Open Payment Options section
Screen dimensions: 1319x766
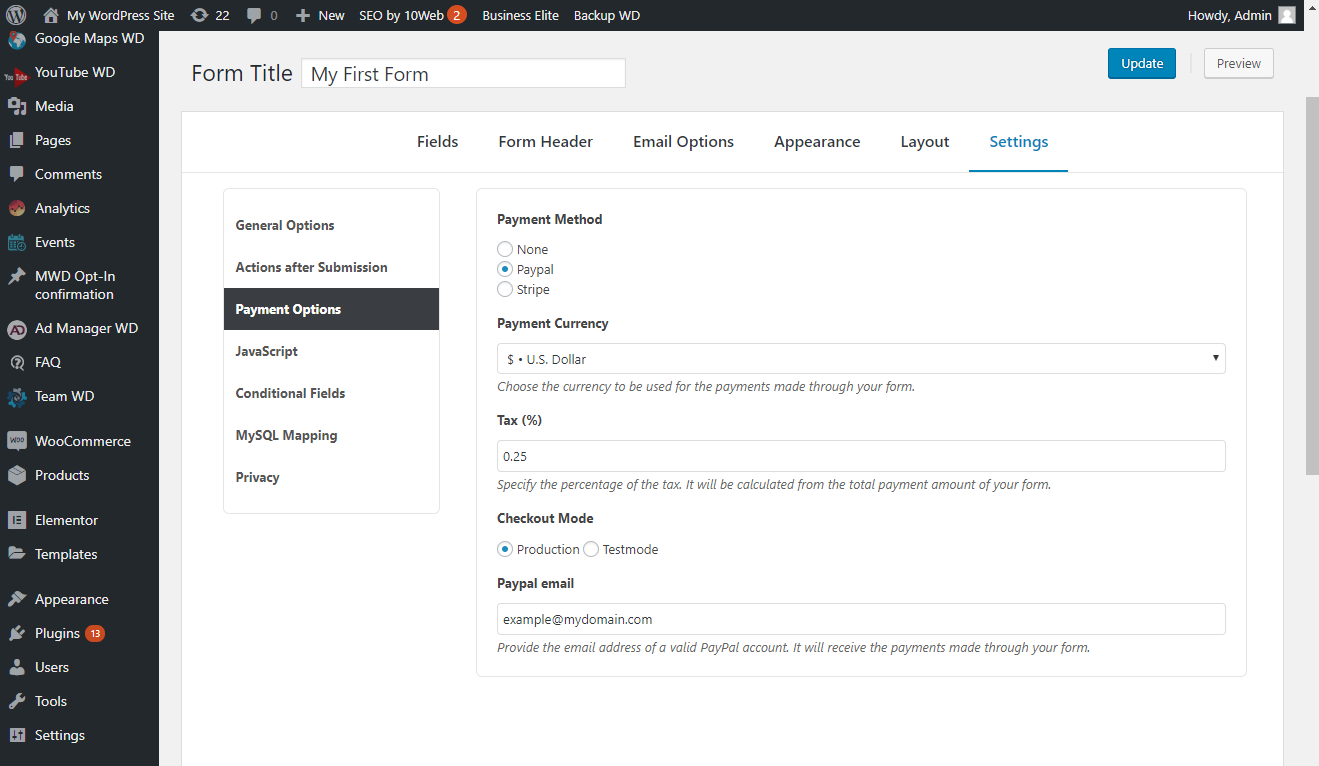[331, 309]
